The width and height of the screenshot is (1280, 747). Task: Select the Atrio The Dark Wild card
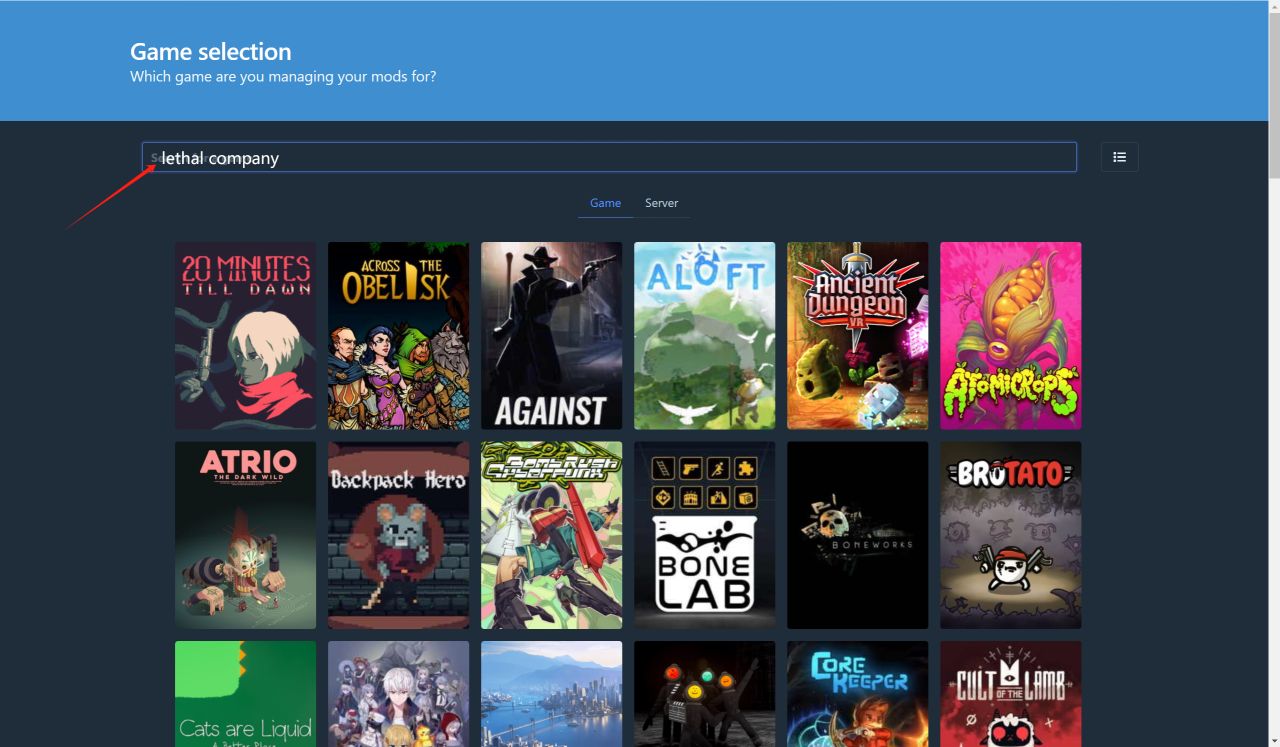[245, 535]
